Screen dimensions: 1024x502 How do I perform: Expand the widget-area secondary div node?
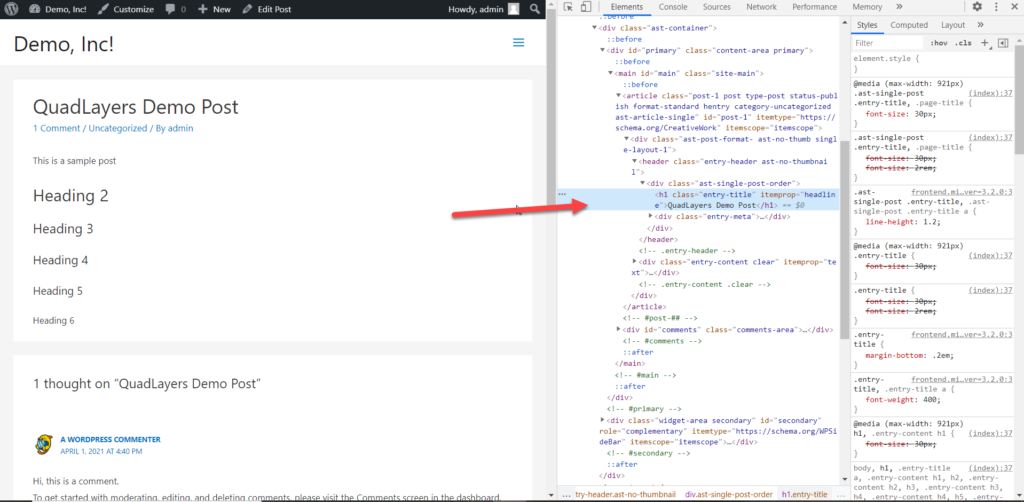pyautogui.click(x=603, y=420)
